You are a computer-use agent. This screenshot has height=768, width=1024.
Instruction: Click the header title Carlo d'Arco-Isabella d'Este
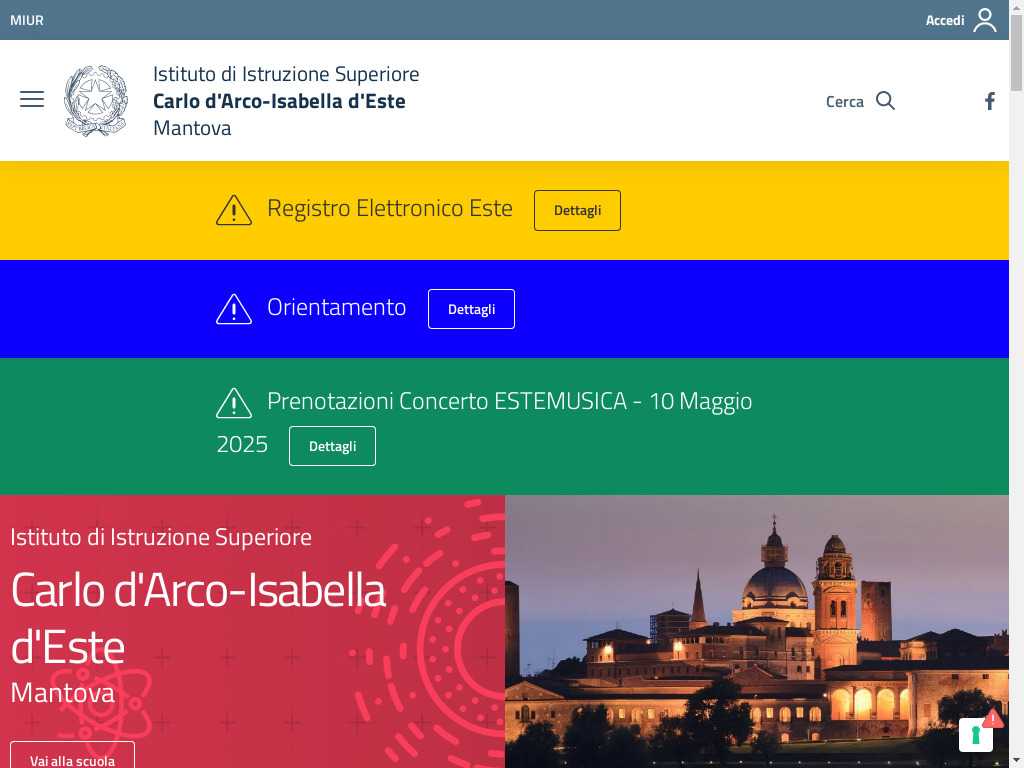(x=279, y=101)
